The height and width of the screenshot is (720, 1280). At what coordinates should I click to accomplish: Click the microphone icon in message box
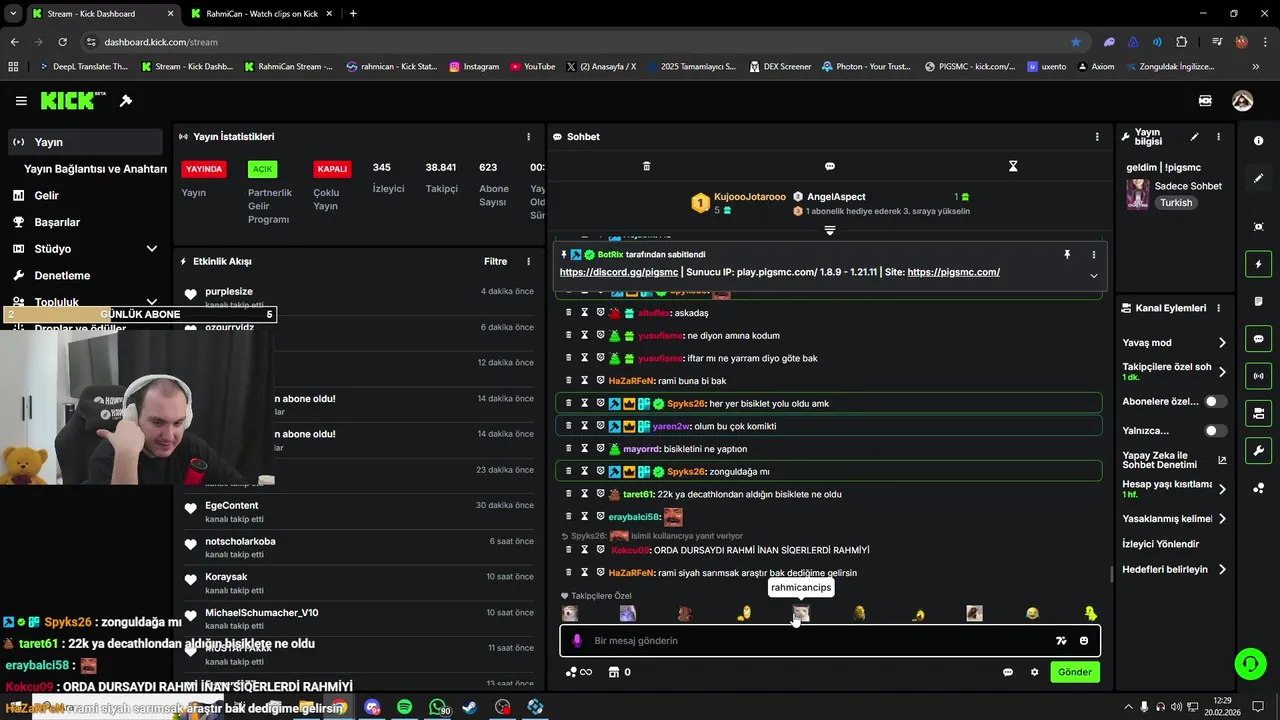point(577,641)
